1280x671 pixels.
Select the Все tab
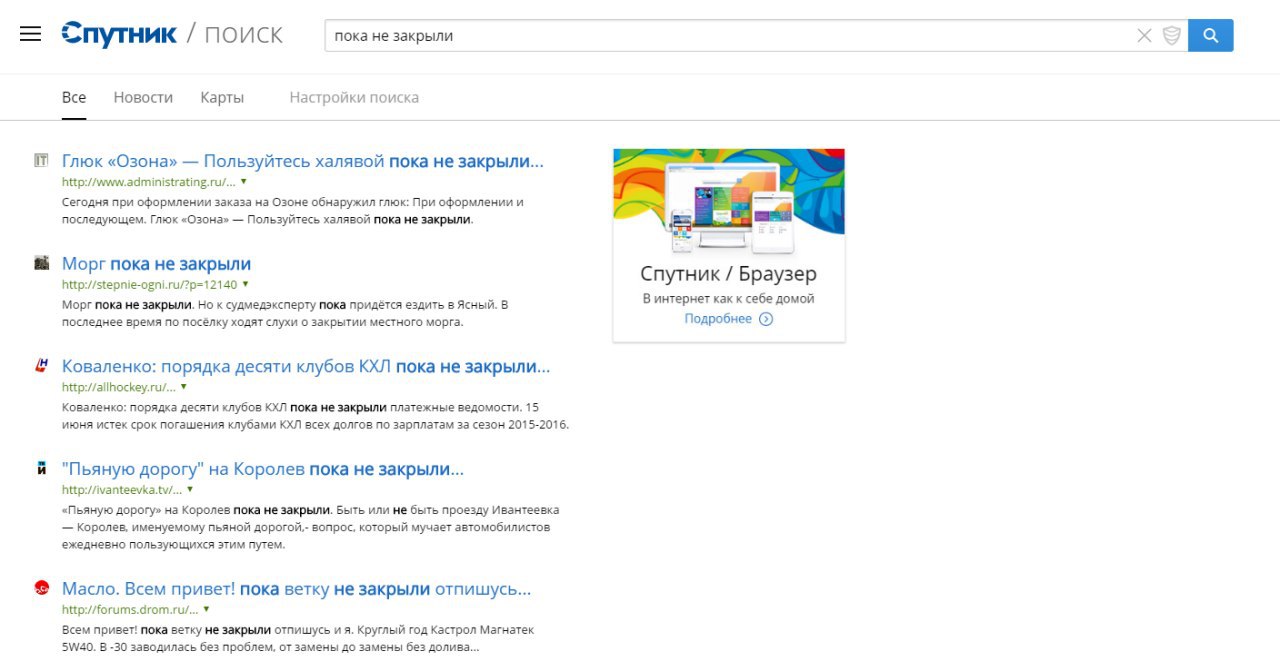74,98
